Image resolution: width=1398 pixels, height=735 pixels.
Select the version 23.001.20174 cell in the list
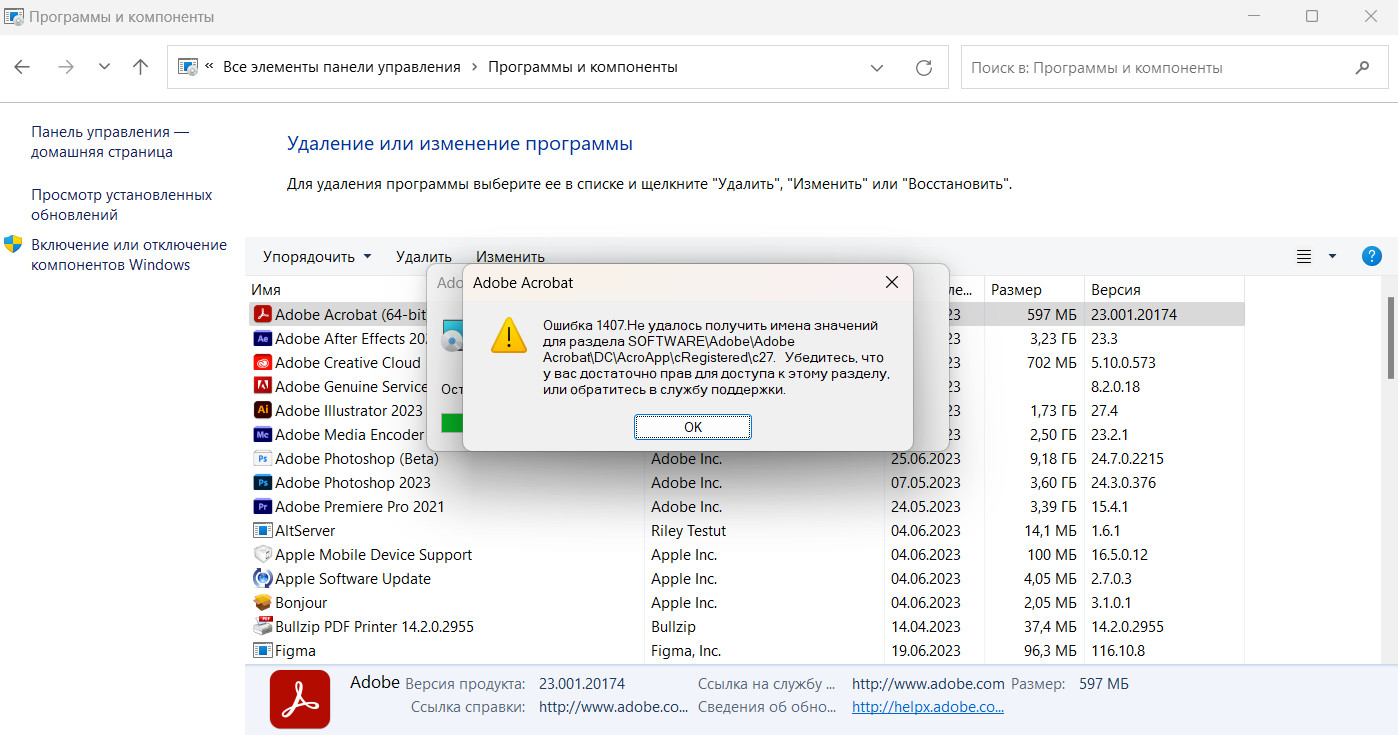click(x=1134, y=315)
